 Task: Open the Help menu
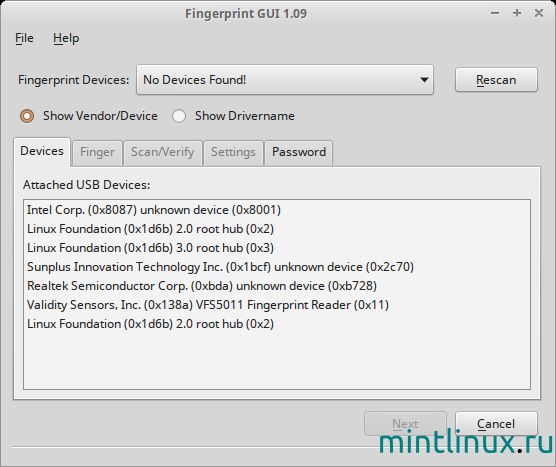click(66, 38)
